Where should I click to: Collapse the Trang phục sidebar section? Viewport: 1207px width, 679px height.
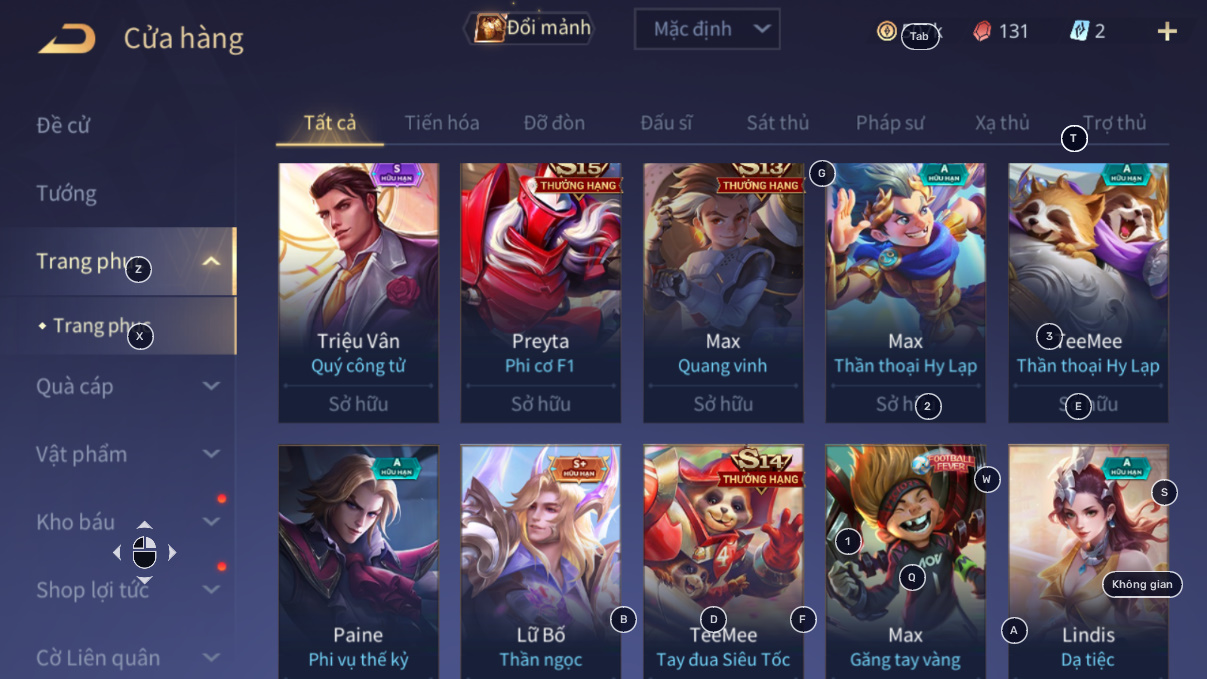click(x=211, y=262)
